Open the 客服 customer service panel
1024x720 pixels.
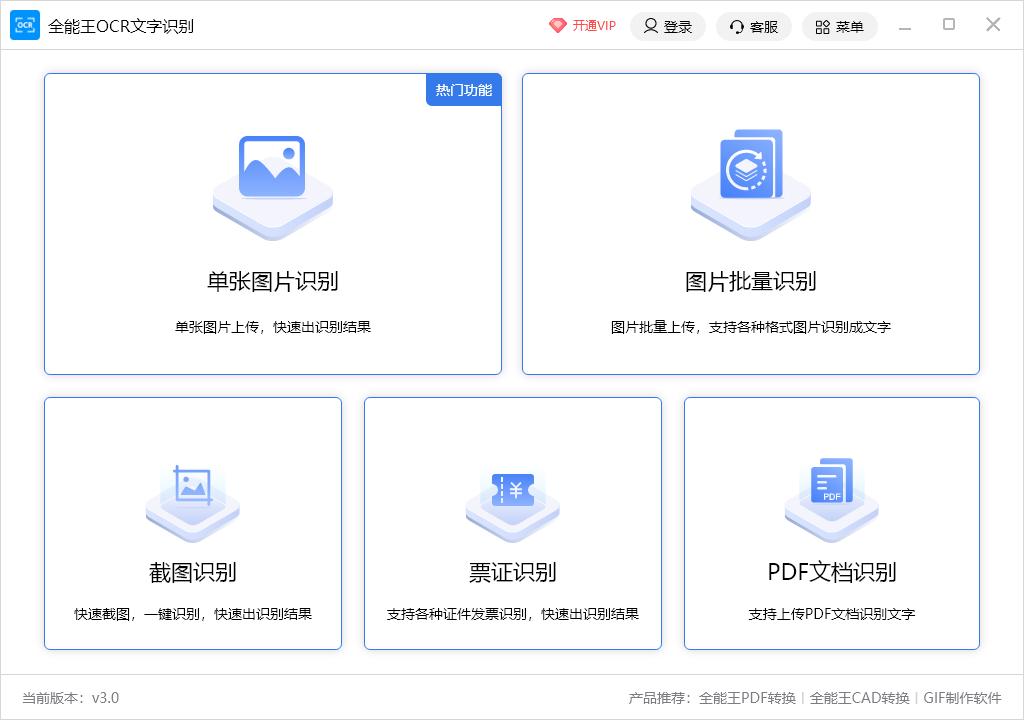click(x=754, y=26)
